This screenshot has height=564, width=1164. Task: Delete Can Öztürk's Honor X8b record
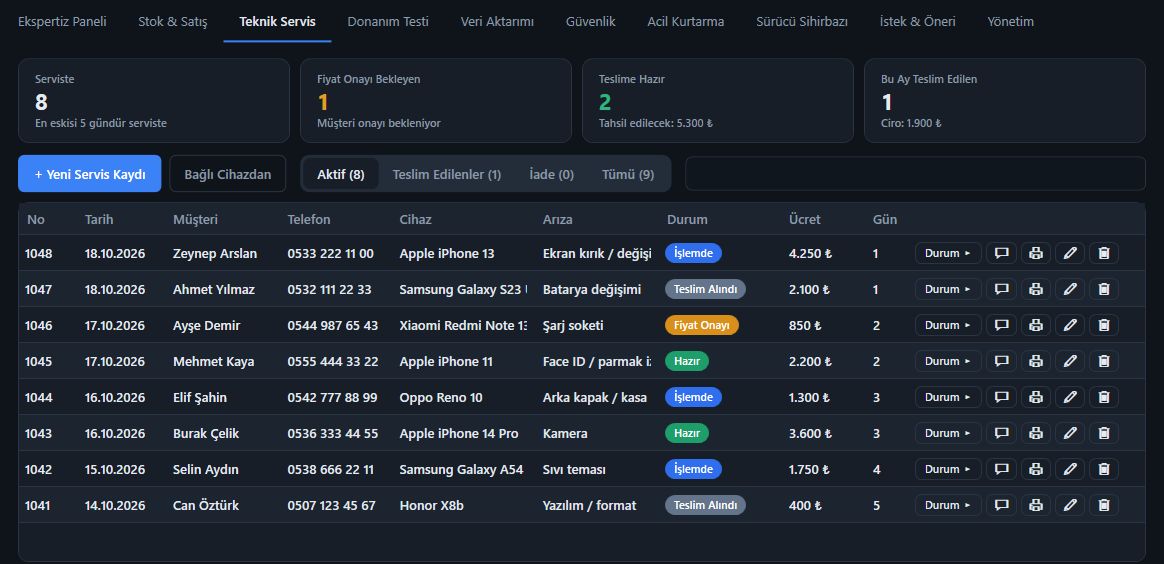coord(1104,505)
